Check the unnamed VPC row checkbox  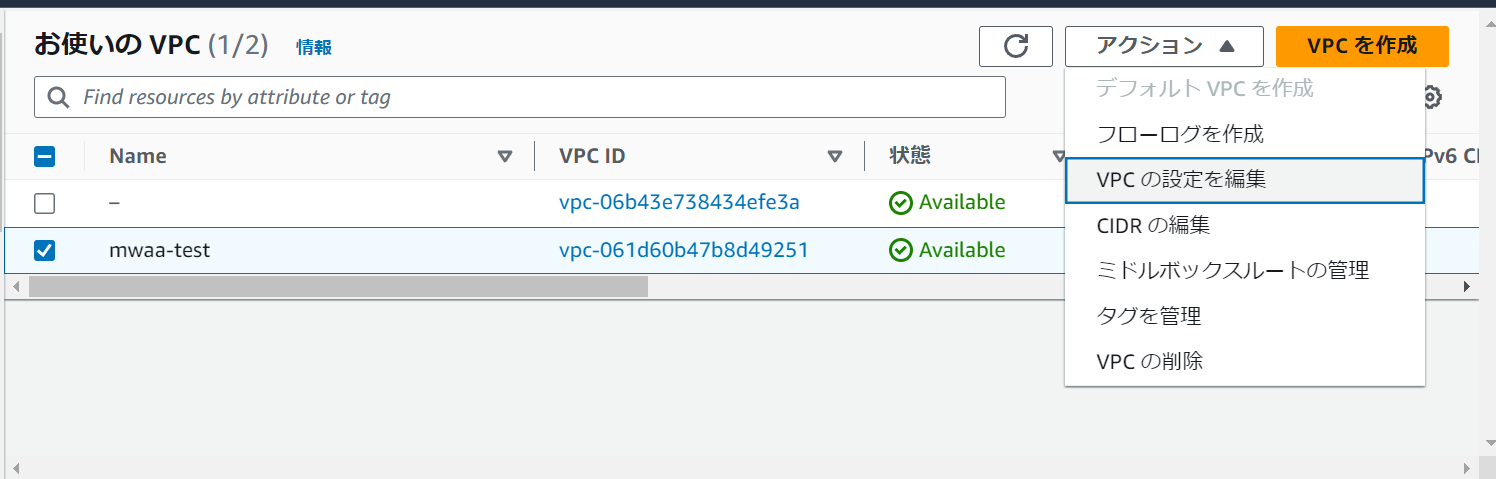pos(45,203)
